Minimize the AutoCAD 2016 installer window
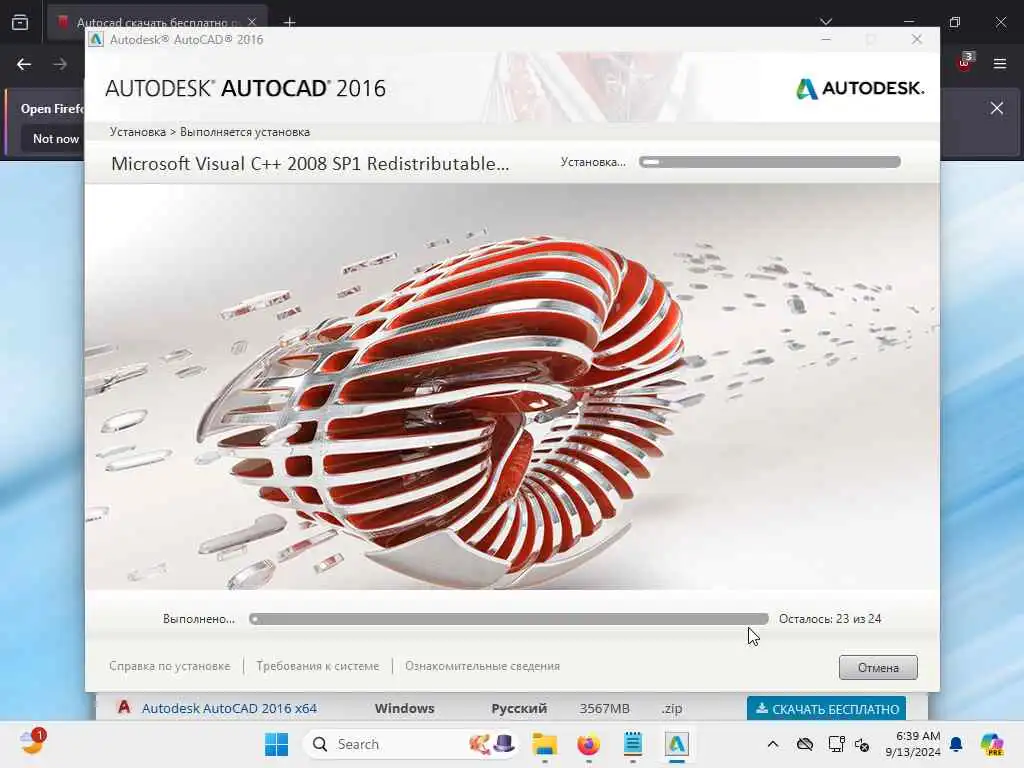 click(826, 39)
